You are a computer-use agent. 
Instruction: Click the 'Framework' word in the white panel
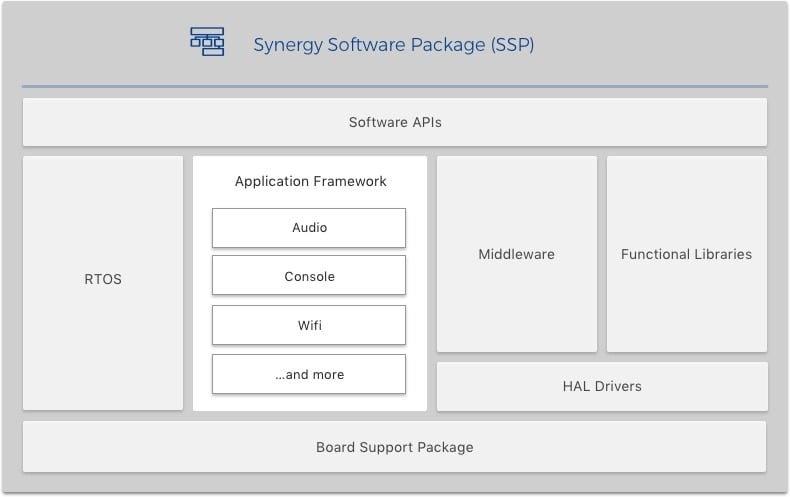coord(350,182)
